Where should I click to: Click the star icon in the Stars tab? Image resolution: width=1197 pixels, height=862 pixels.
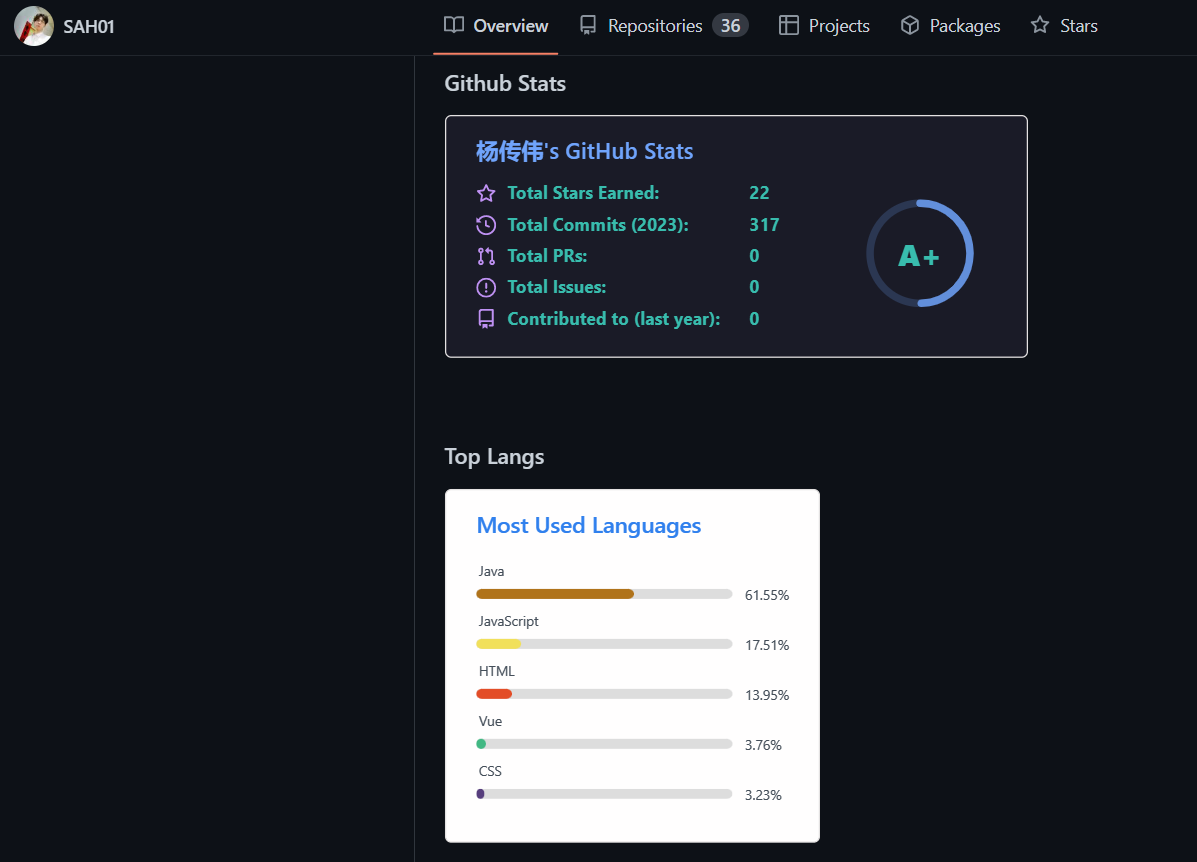point(1040,25)
